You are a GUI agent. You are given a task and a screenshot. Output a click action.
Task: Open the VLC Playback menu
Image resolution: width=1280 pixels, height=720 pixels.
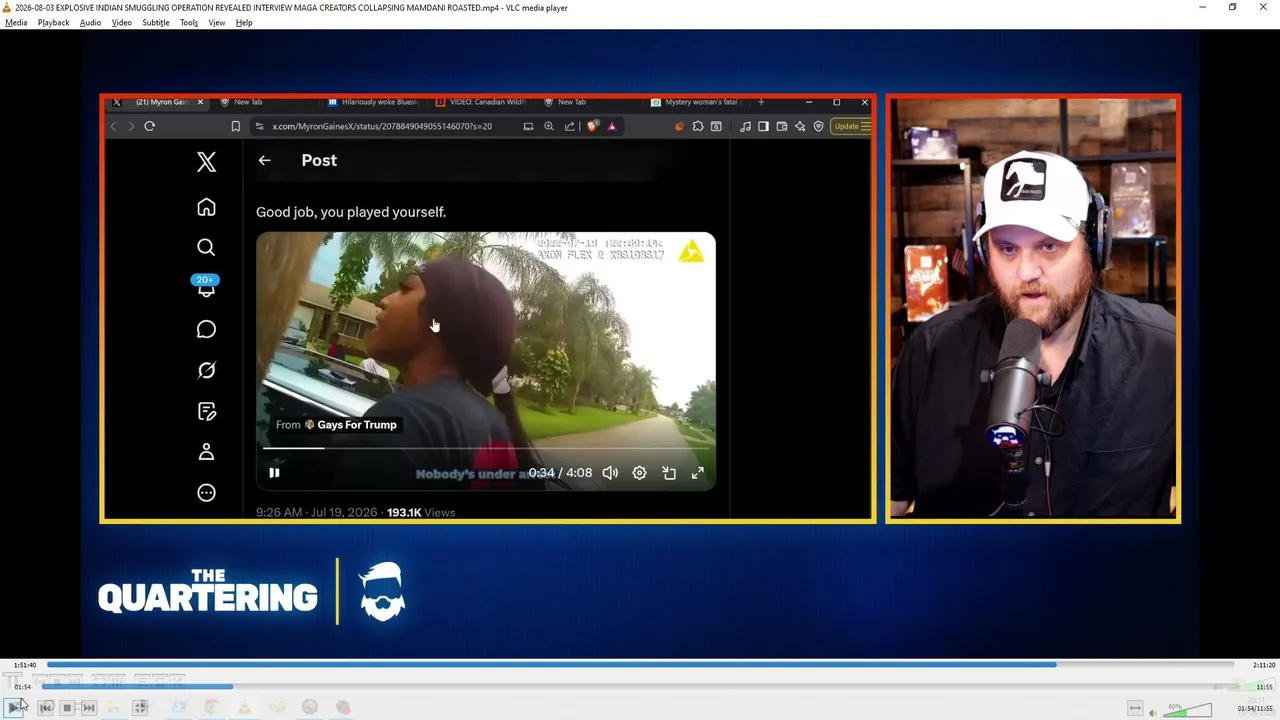[x=53, y=22]
